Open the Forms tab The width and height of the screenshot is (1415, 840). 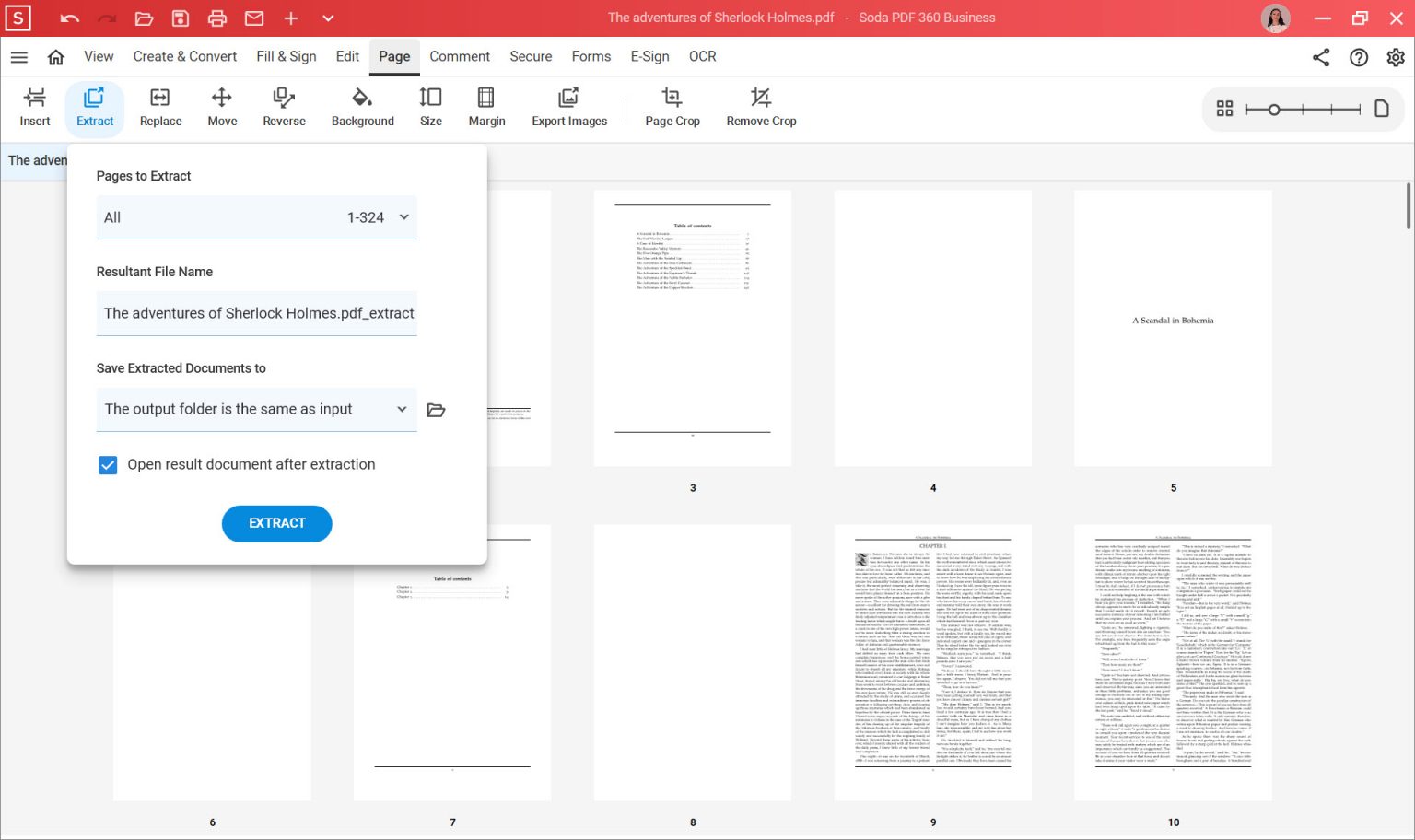tap(591, 56)
